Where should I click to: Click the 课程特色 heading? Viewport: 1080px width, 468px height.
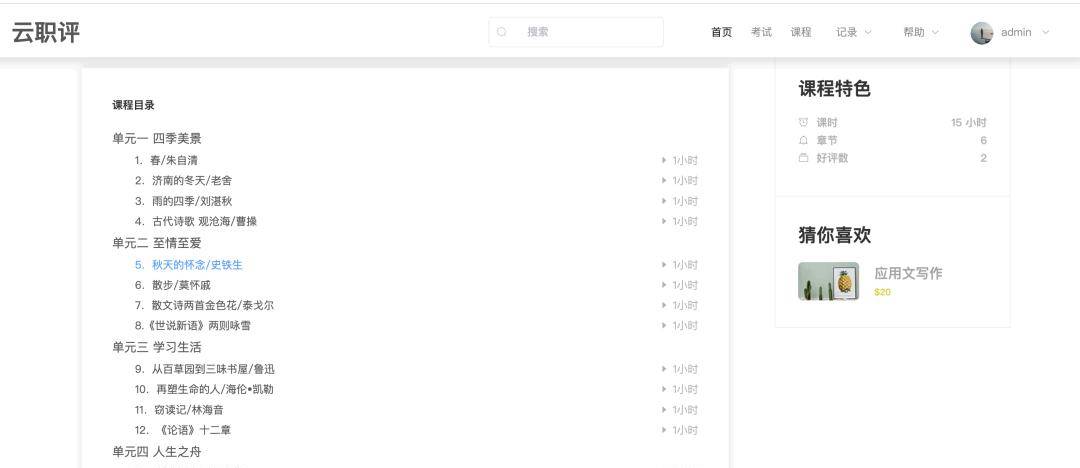[x=835, y=89]
